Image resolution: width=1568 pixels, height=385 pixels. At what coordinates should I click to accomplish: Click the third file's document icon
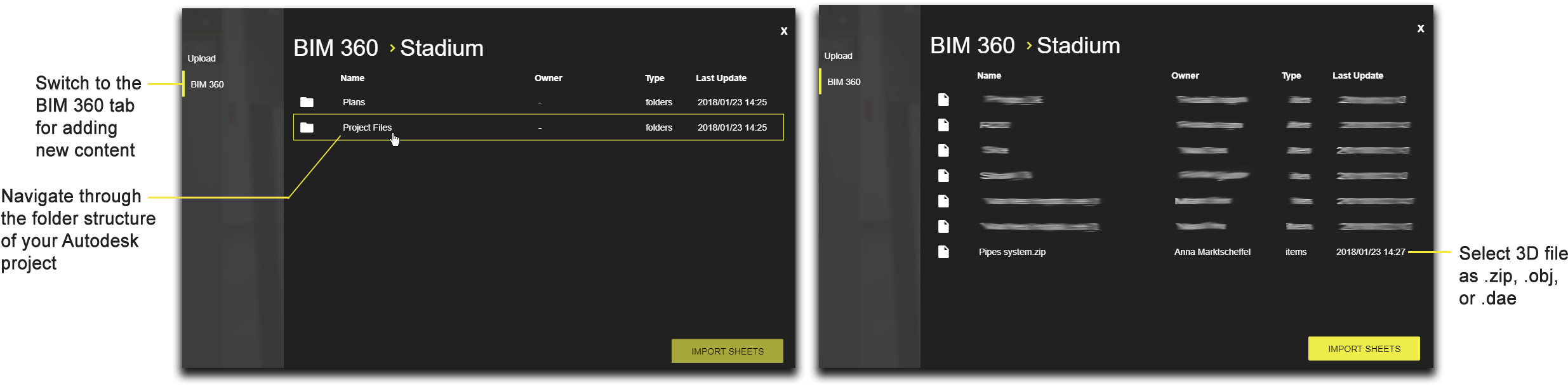[943, 150]
